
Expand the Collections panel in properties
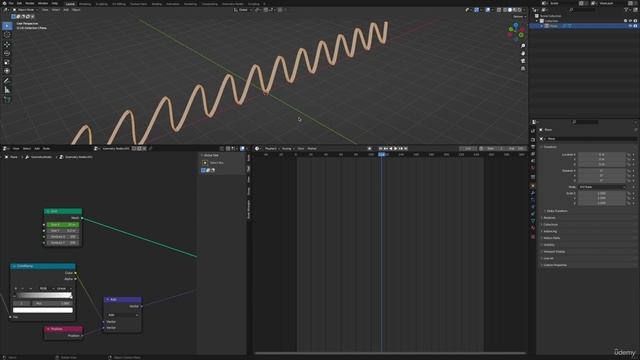(x=550, y=224)
